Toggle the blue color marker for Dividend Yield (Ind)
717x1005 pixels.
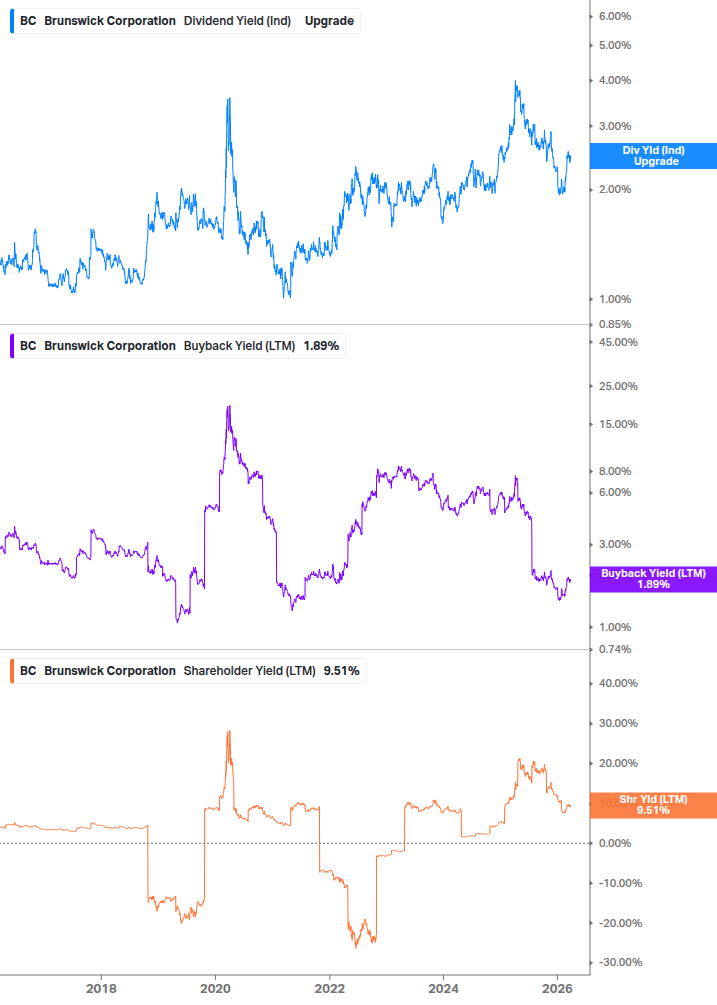pyautogui.click(x=12, y=20)
